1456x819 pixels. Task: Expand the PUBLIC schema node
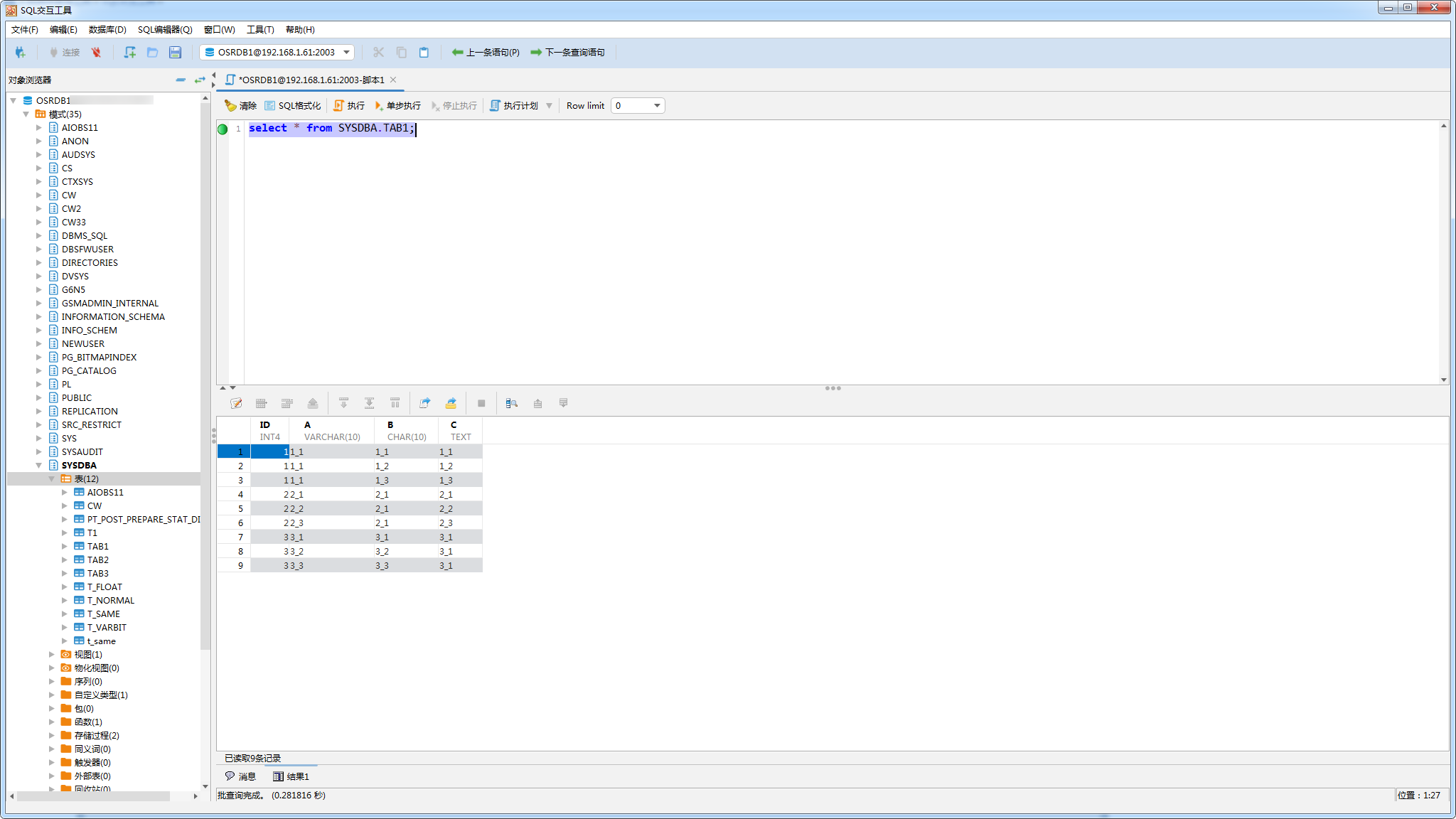pos(39,397)
